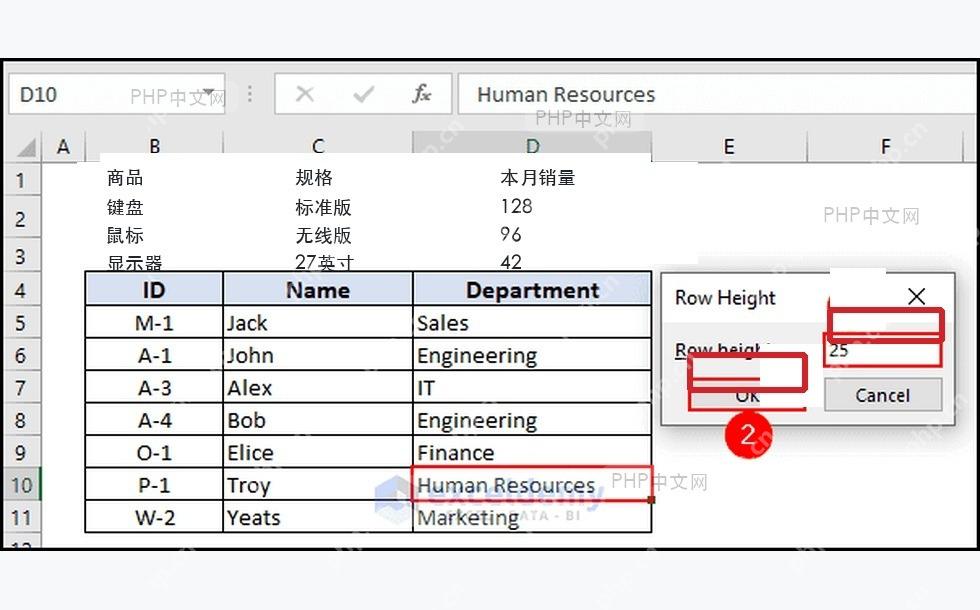Click the Row height input field with 25
The height and width of the screenshot is (610, 980).
[882, 351]
